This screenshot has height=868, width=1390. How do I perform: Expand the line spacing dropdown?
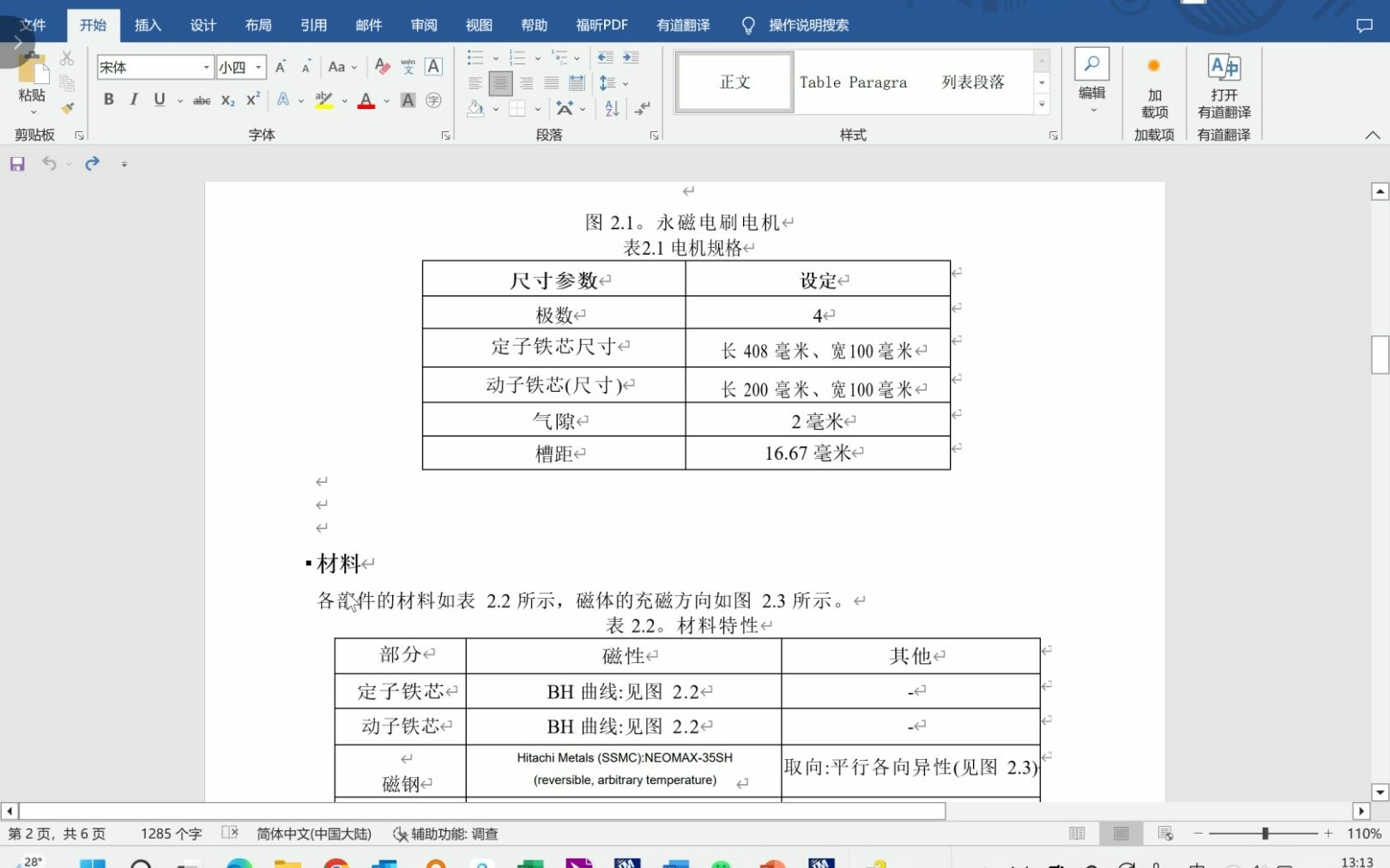tap(625, 83)
